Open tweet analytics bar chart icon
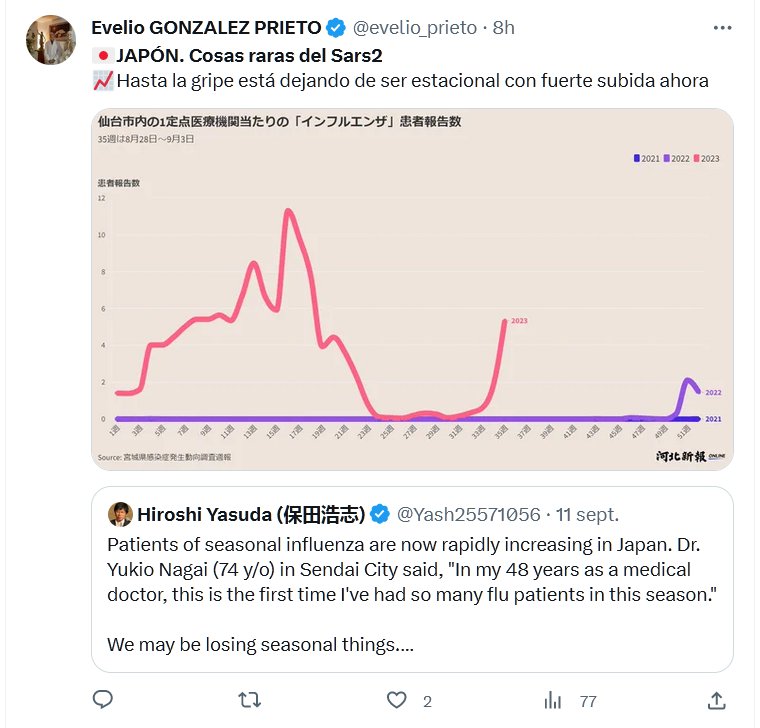Image resolution: width=760 pixels, height=728 pixels. 550,700
